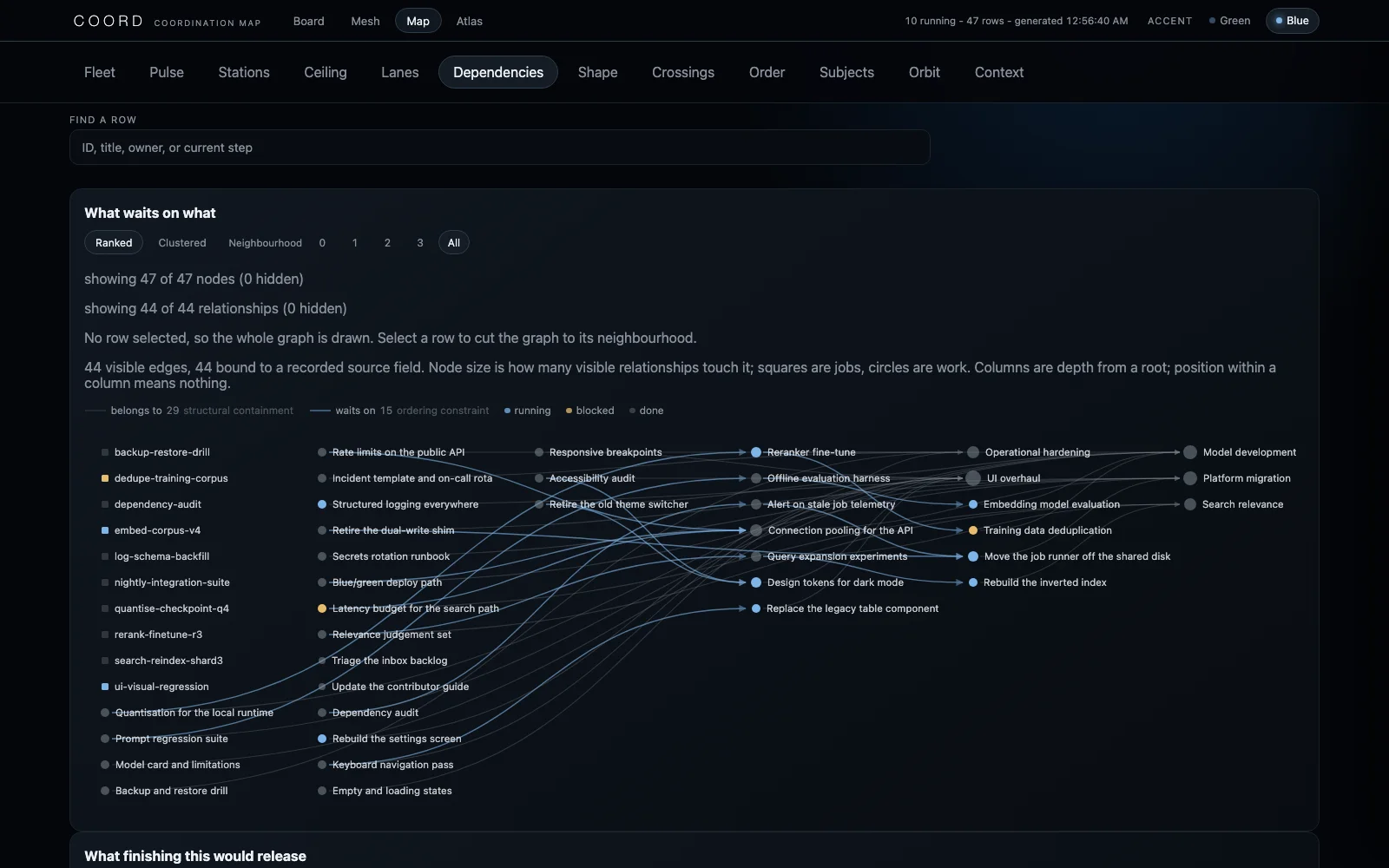Viewport: 1389px width, 868px height.
Task: Click the Operational hardening node circle
Action: coord(973,452)
